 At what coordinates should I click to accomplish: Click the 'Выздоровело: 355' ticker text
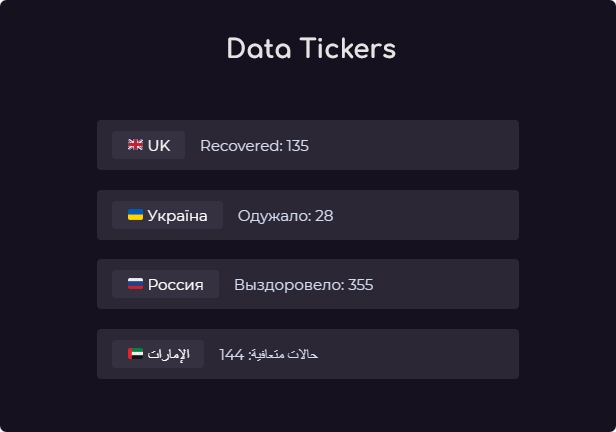point(303,285)
